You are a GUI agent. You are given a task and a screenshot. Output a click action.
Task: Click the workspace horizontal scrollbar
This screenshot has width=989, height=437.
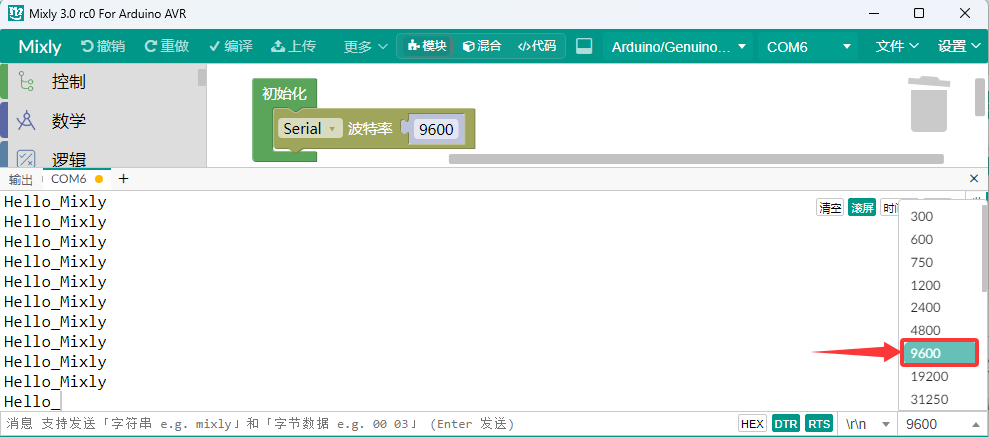[696, 159]
